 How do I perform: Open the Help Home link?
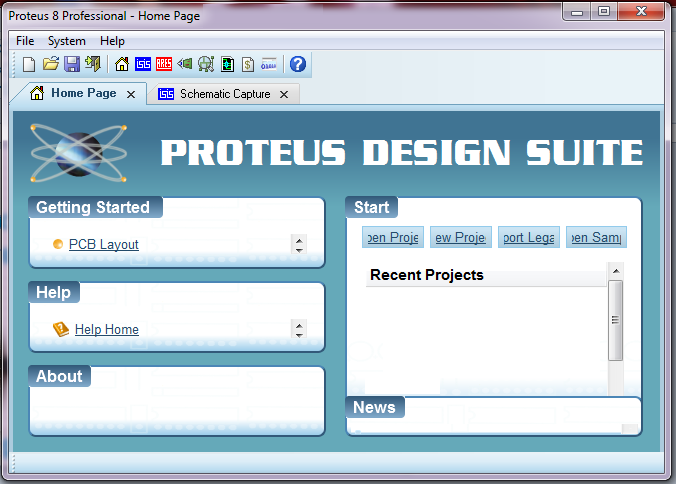pos(106,329)
